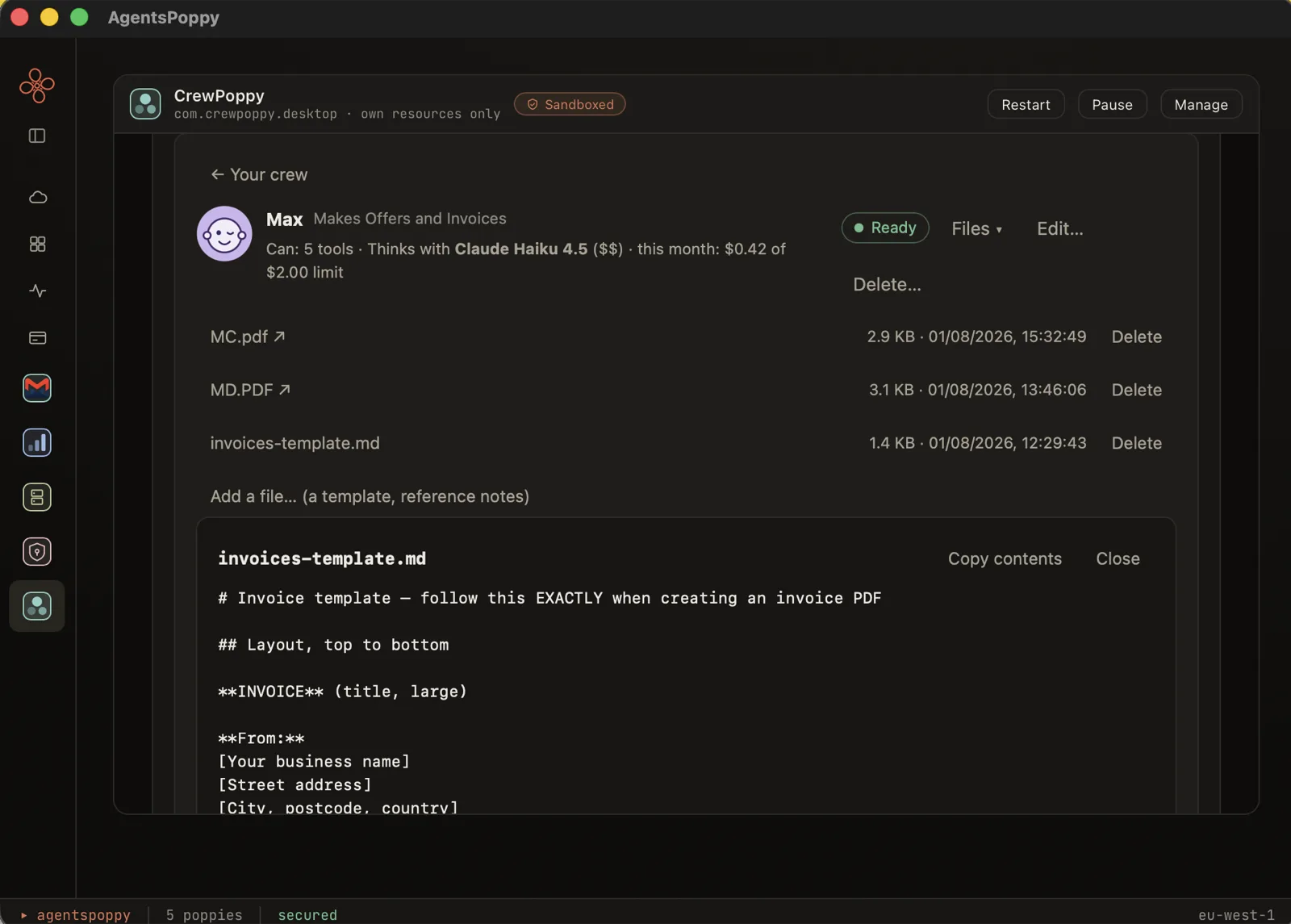Image resolution: width=1291 pixels, height=924 pixels.
Task: Click '5 poppies' in status bar
Action: [x=204, y=914]
